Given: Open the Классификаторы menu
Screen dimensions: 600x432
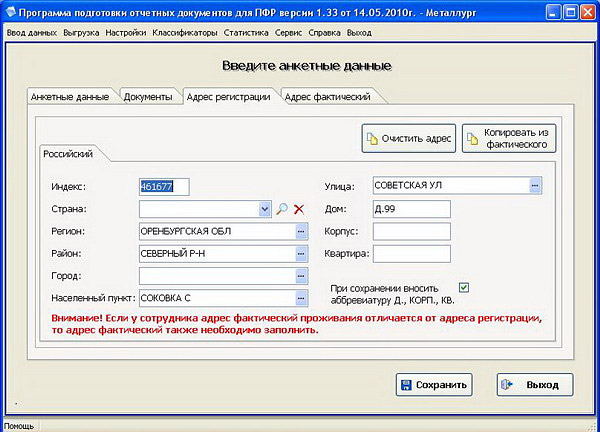Looking at the screenshot, I should pyautogui.click(x=183, y=32).
